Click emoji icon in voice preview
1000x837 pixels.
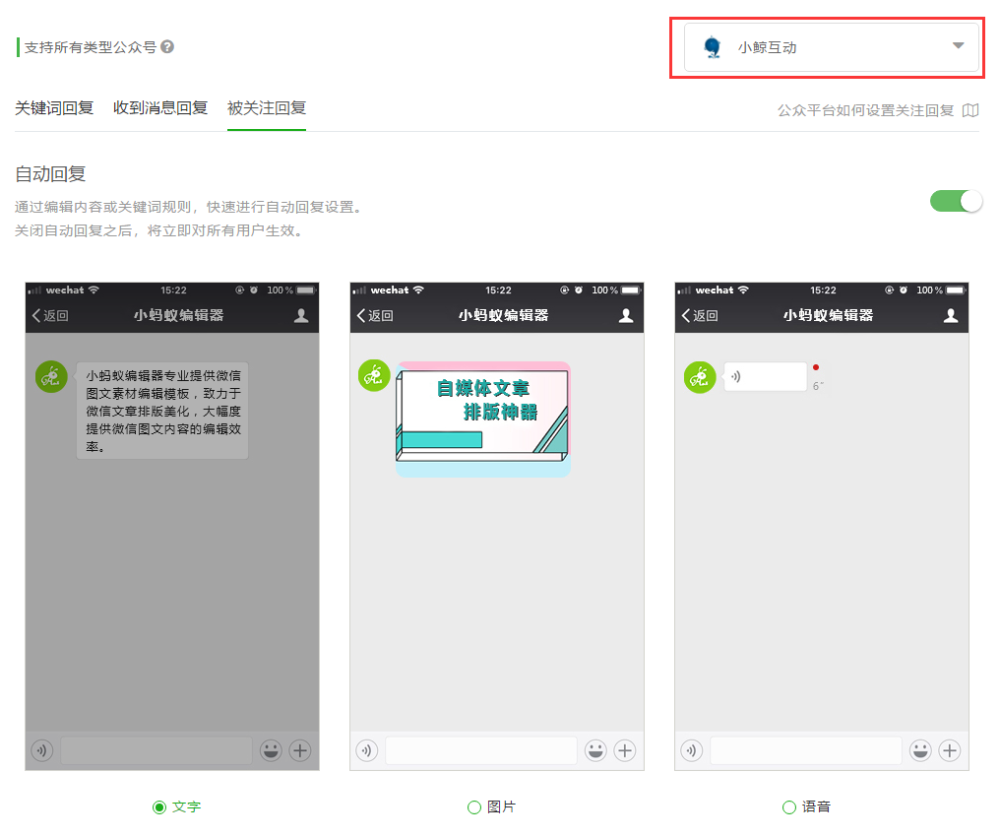point(920,751)
